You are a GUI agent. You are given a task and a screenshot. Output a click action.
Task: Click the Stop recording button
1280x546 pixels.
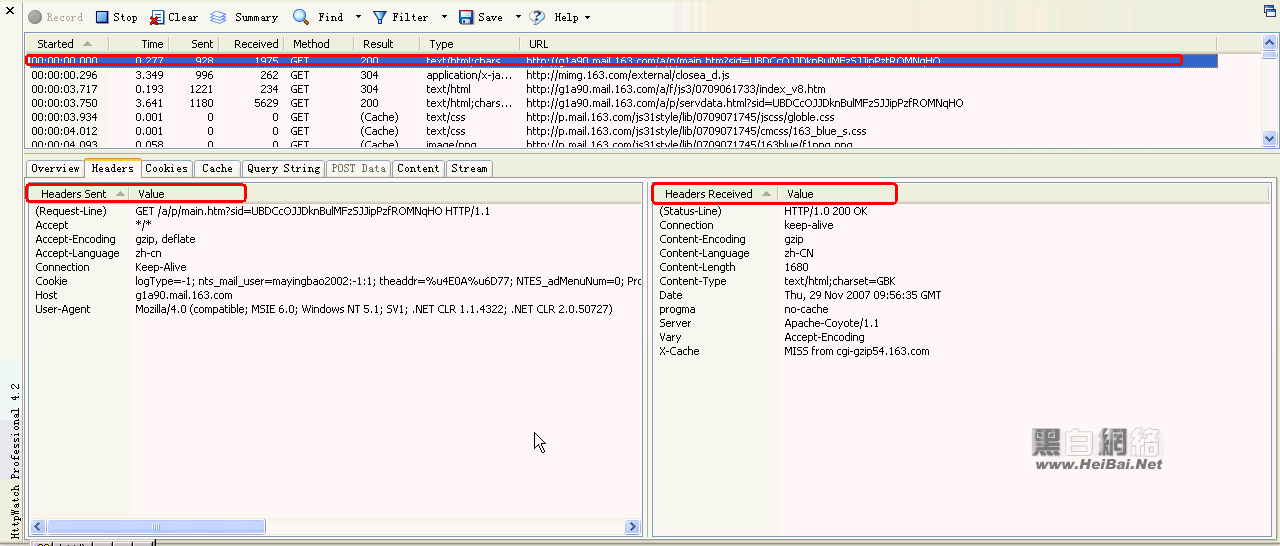pos(117,17)
